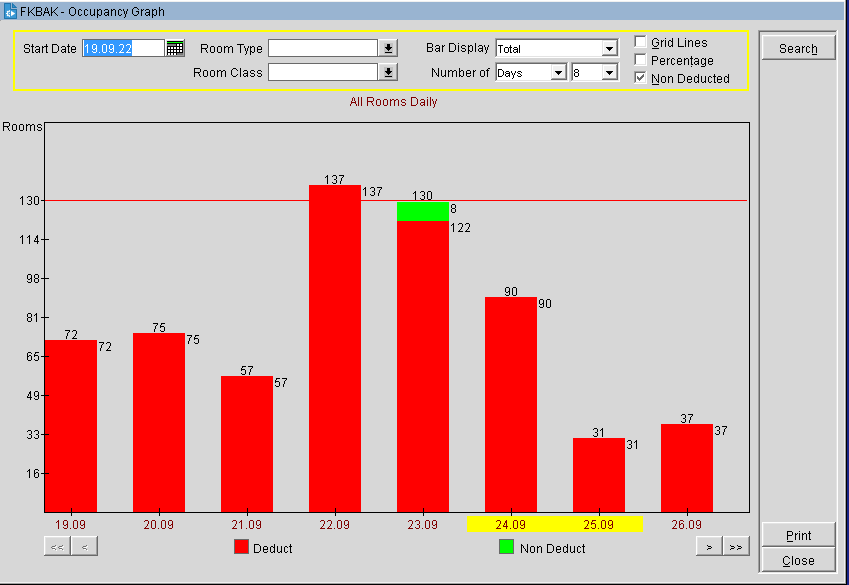Screen dimensions: 849x585
Task: Open the day count dropdown showing 8
Action: pyautogui.click(x=609, y=73)
